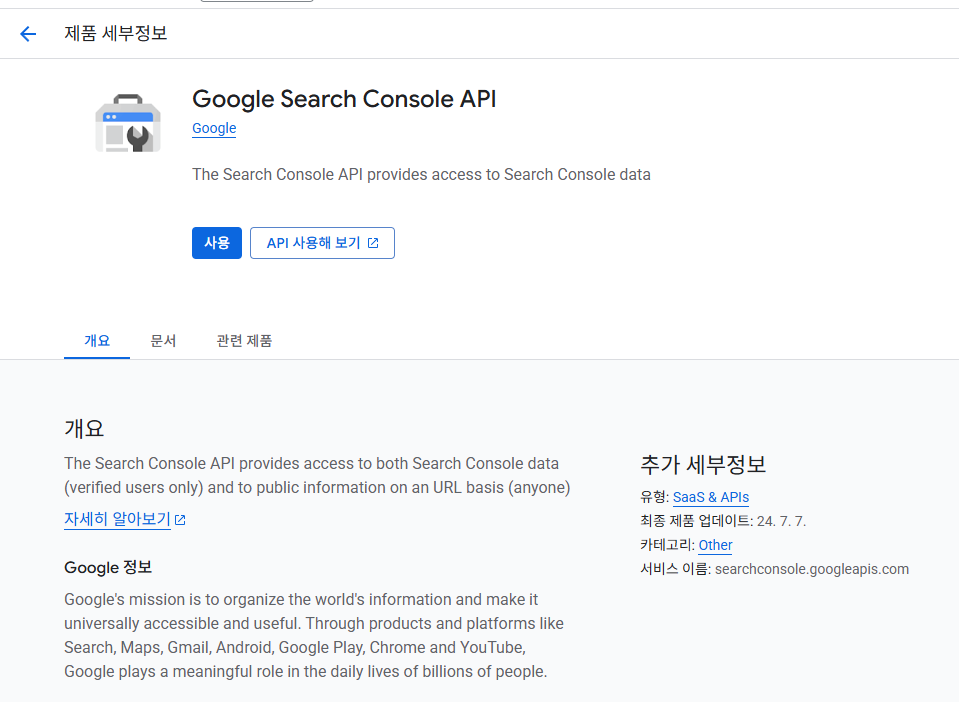This screenshot has height=702, width=959.
Task: Open the Google publisher link
Action: [x=214, y=128]
